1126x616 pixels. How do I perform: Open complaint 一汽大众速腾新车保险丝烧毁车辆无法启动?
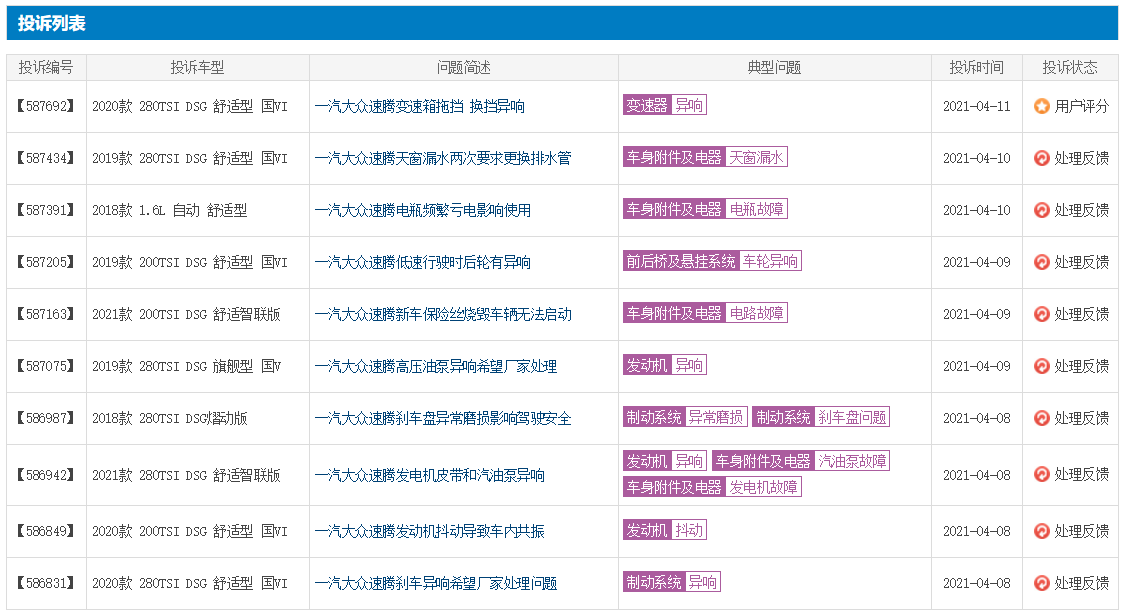tap(443, 314)
